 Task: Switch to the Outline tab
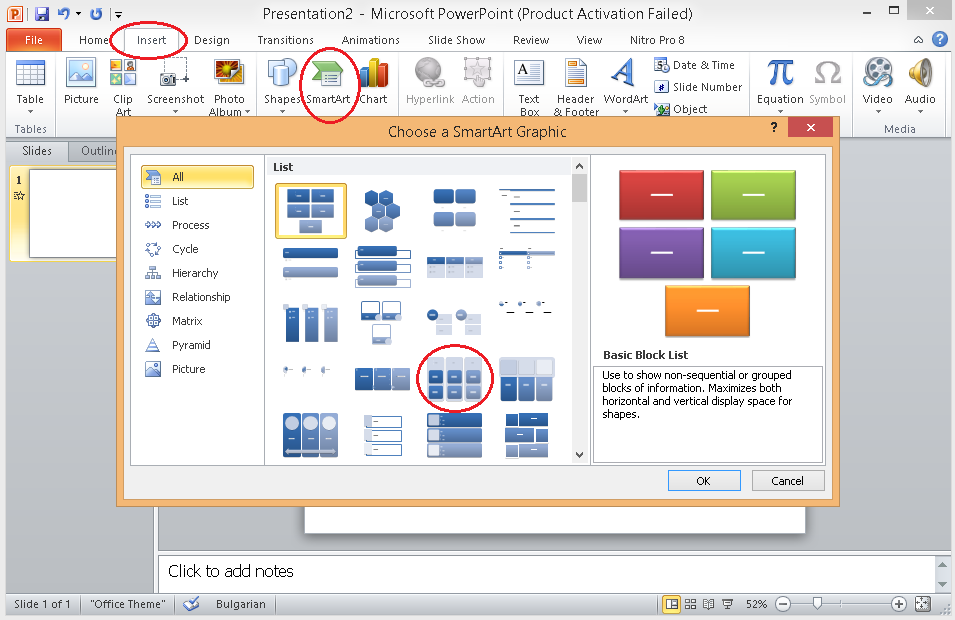pos(97,151)
